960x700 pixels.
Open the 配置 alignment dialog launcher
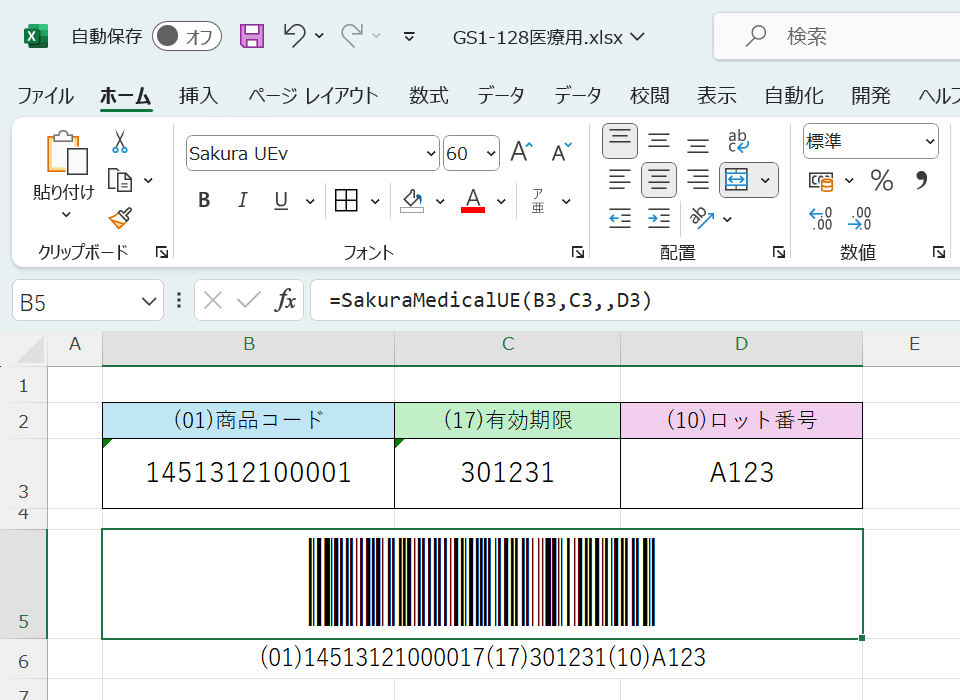coord(778,252)
